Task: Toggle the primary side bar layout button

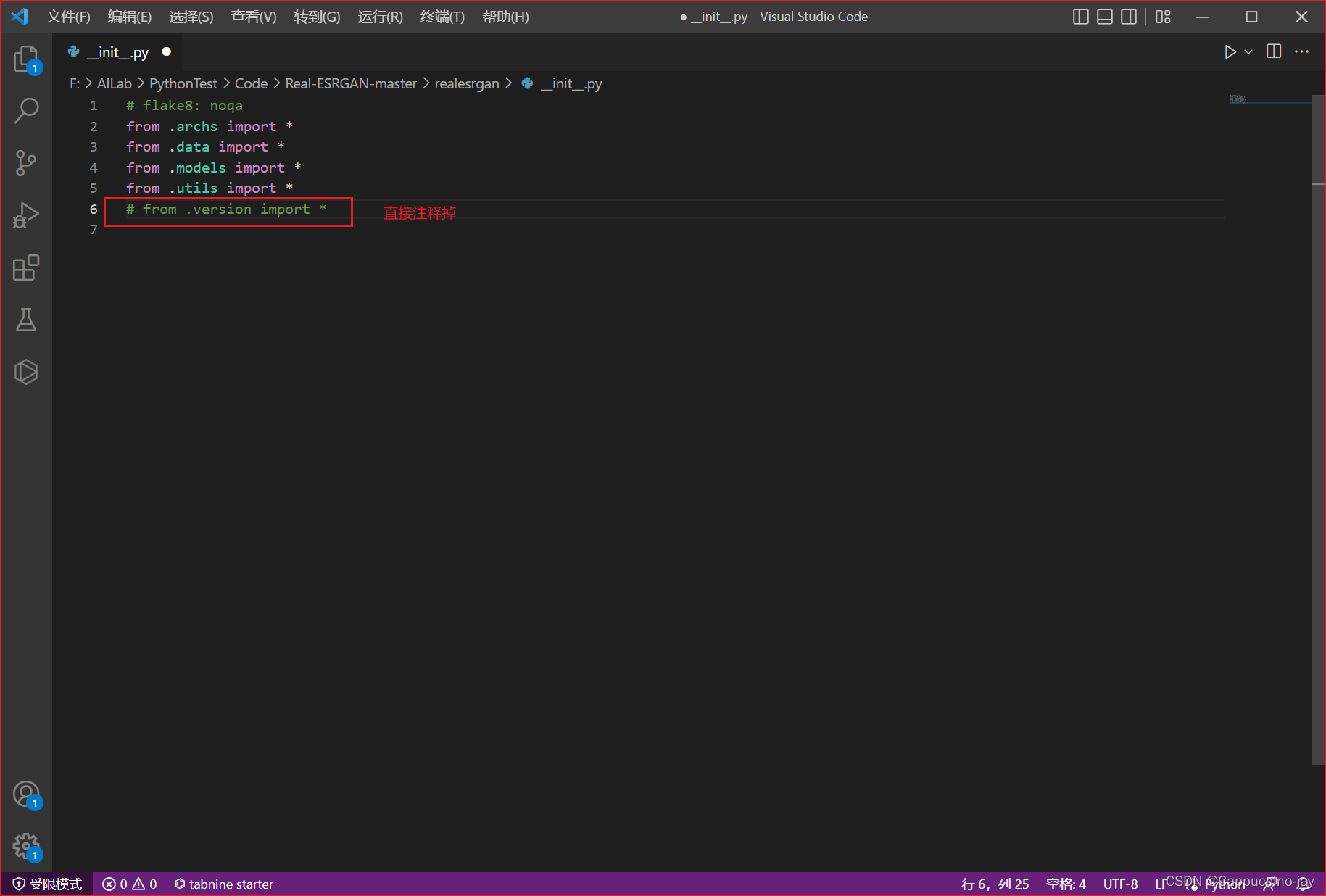Action: click(1080, 17)
